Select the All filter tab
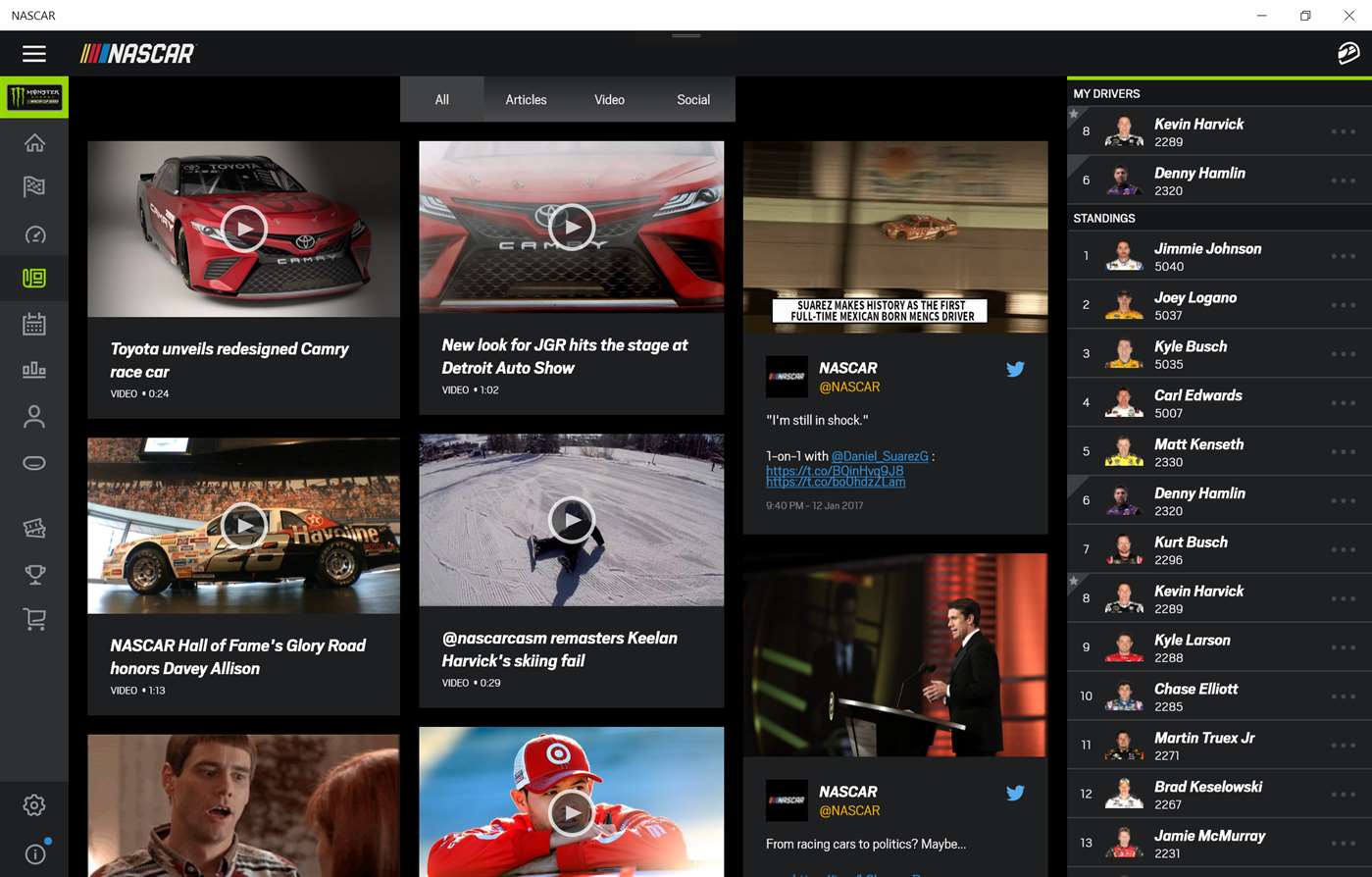 442,99
